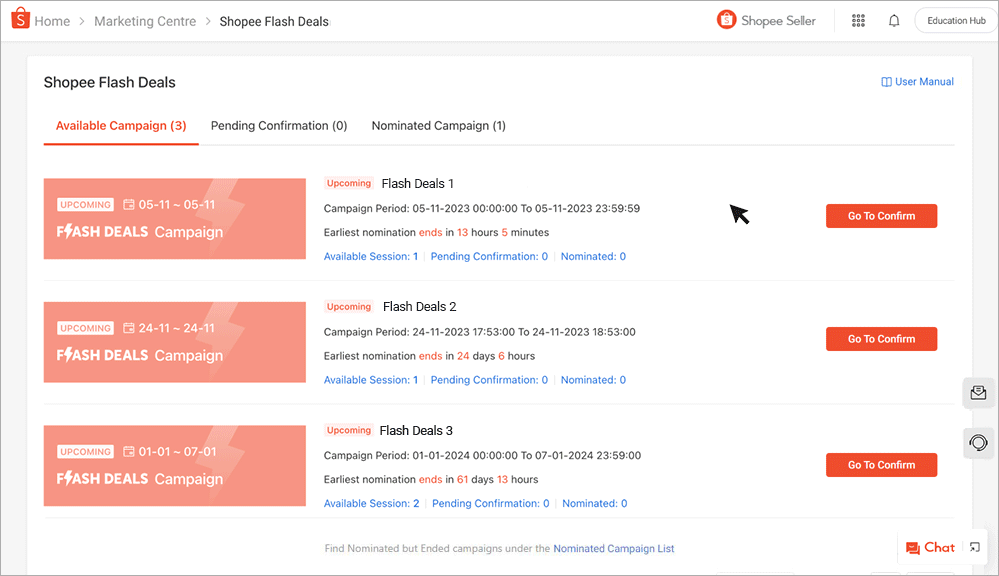Select the Available Campaign tab
The width and height of the screenshot is (999, 576).
click(x=120, y=125)
